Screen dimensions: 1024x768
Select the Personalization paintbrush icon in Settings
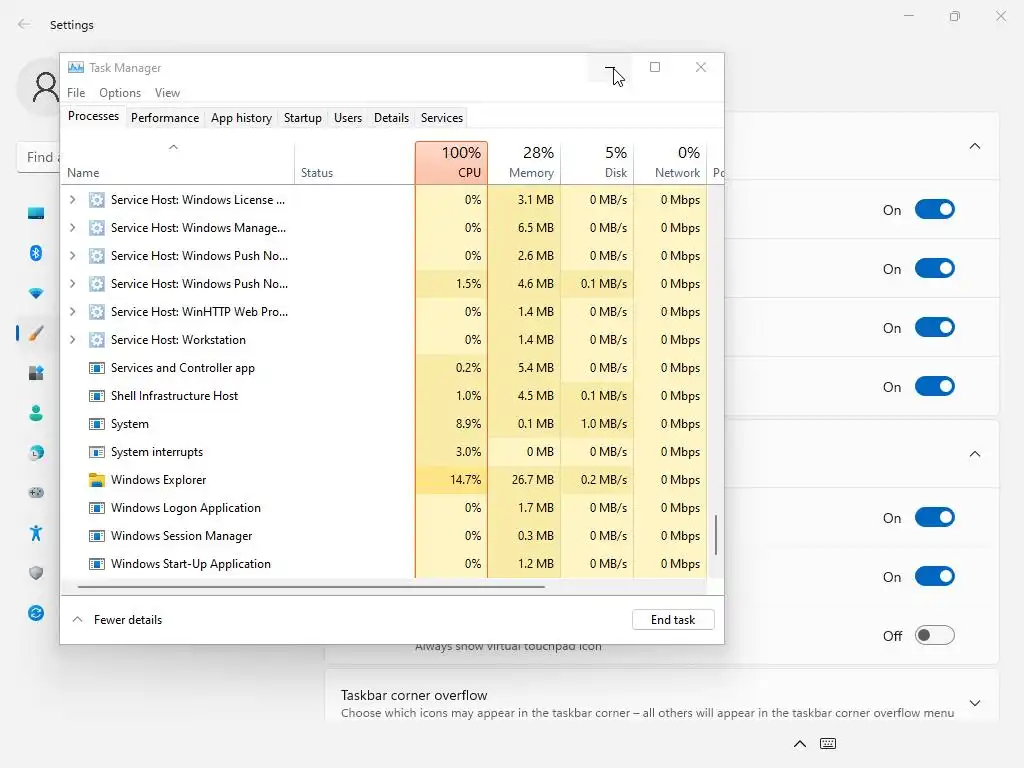pyautogui.click(x=36, y=333)
